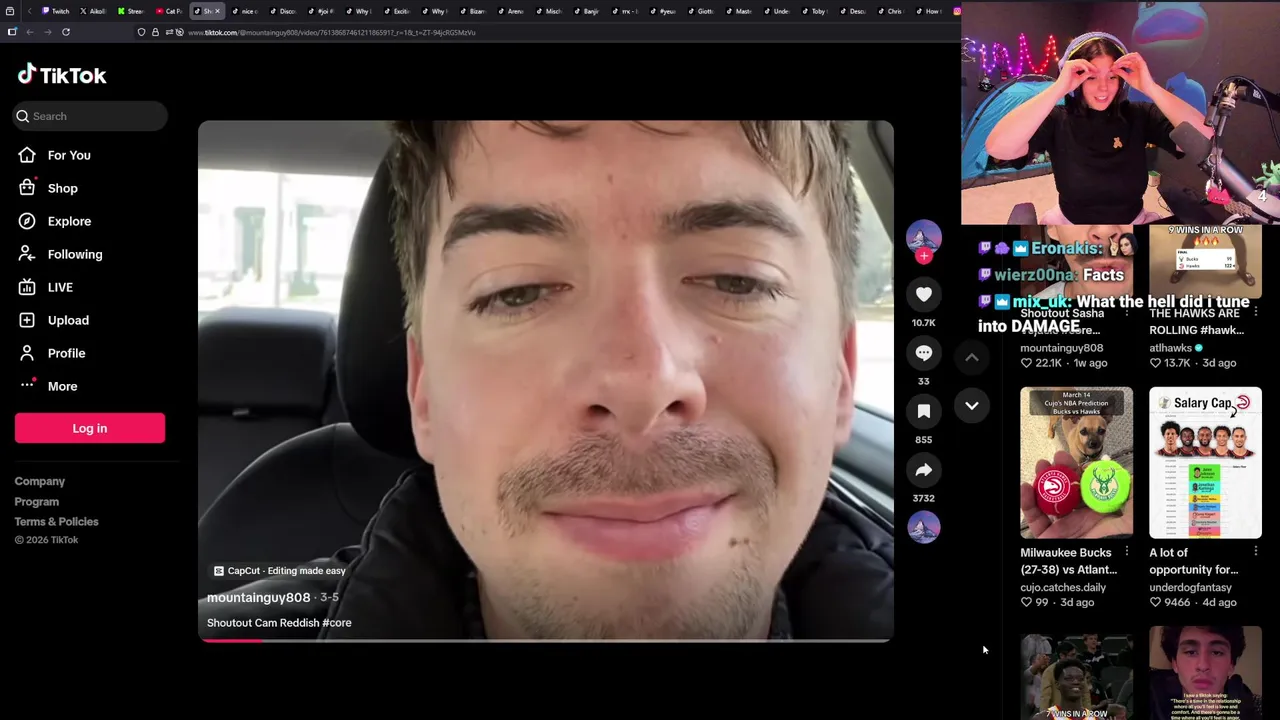Go to the next video with the down chevron
This screenshot has width=1280, height=720.
(x=971, y=405)
